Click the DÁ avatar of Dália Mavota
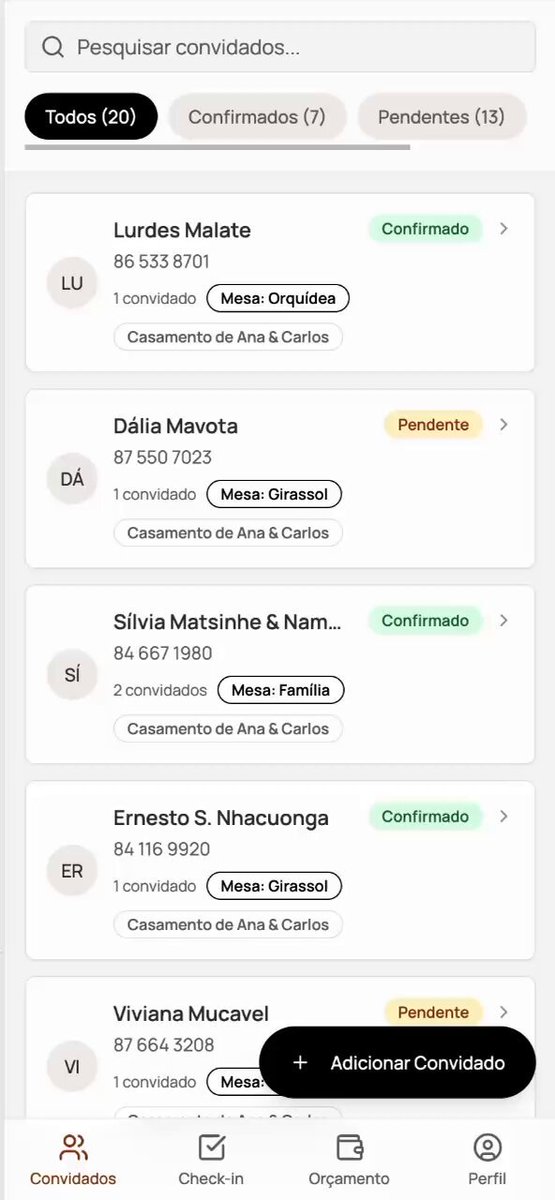The width and height of the screenshot is (555, 1200). click(x=72, y=479)
